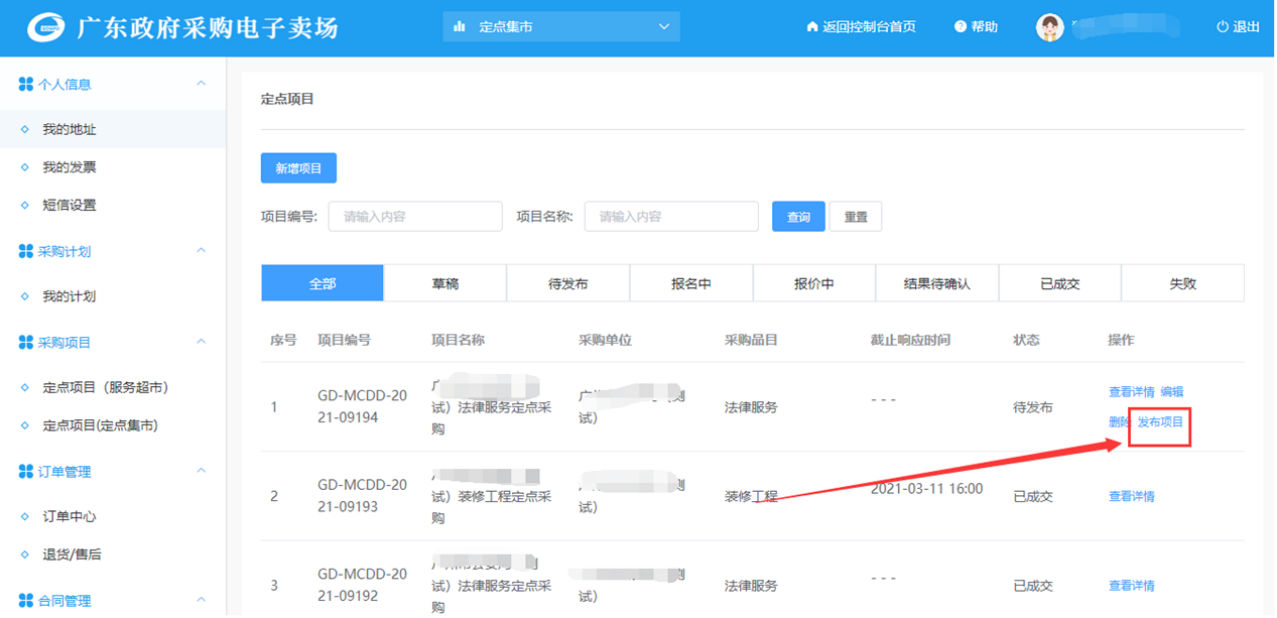This screenshot has width=1277, height=618.
Task: Switch to the 待发布 tab
Action: [x=568, y=284]
